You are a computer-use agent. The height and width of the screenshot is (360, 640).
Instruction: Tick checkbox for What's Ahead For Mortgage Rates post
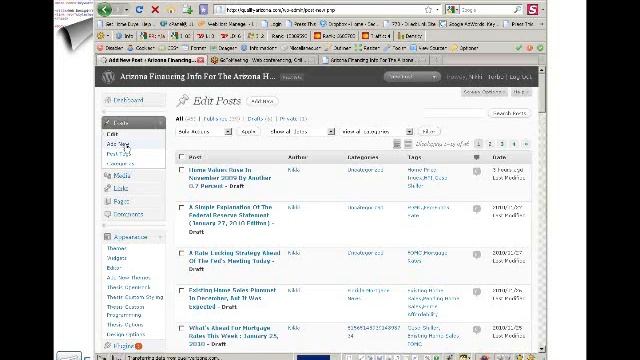(x=182, y=328)
